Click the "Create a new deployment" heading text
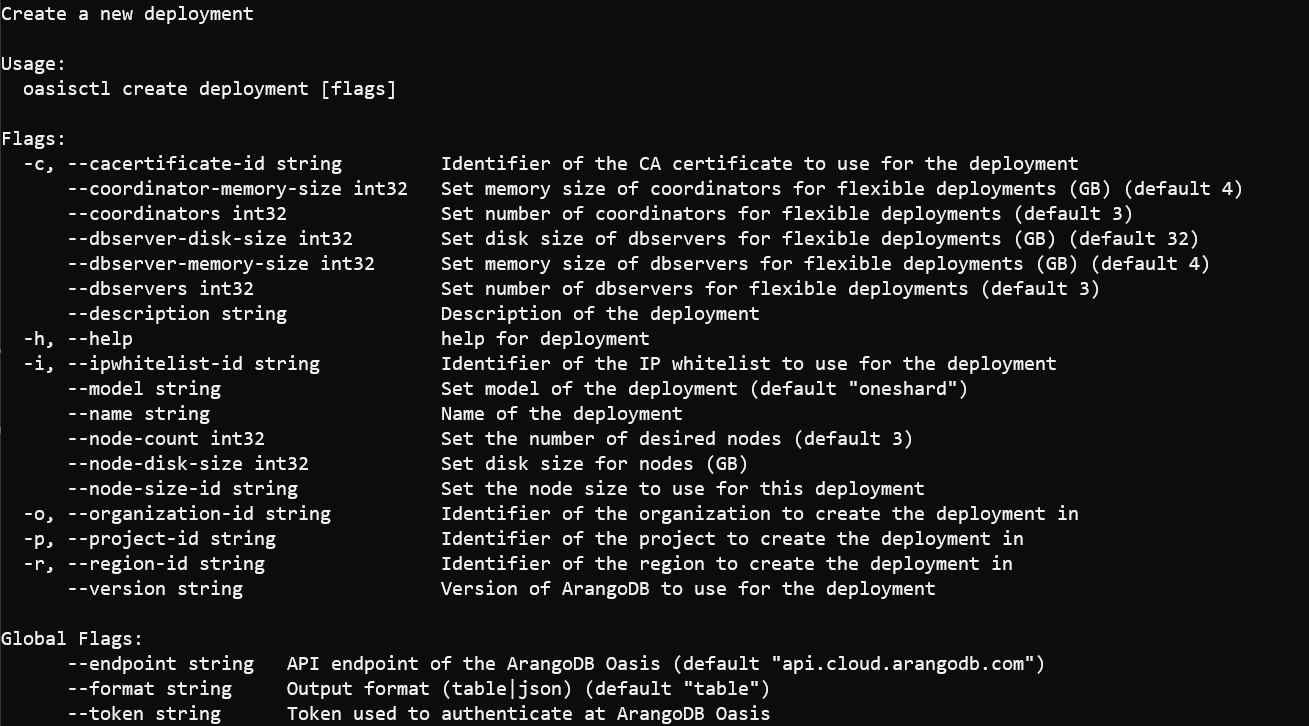 coord(127,14)
